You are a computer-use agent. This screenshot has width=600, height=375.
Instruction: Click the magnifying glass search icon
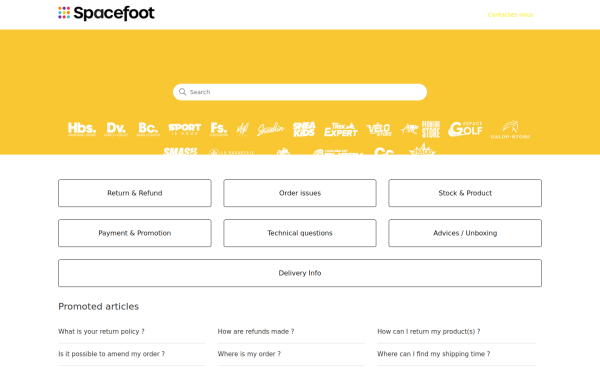point(183,92)
